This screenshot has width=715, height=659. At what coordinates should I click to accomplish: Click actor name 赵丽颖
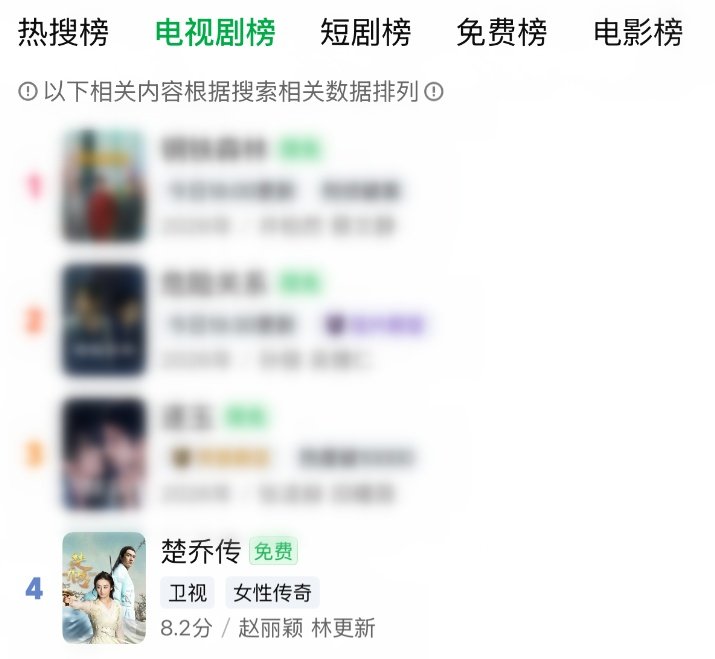tap(270, 628)
